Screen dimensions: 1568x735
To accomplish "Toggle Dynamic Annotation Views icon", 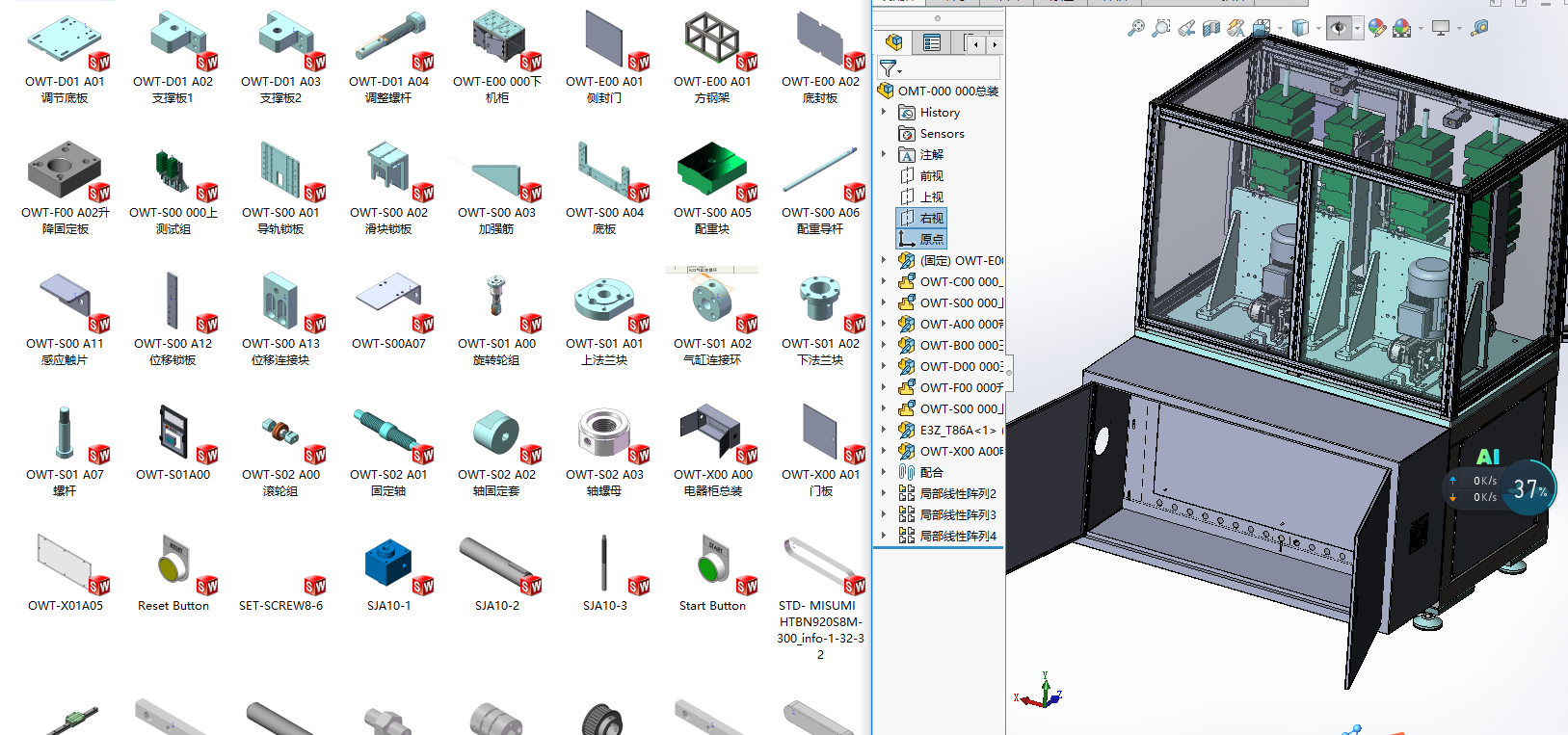I will point(1236,28).
